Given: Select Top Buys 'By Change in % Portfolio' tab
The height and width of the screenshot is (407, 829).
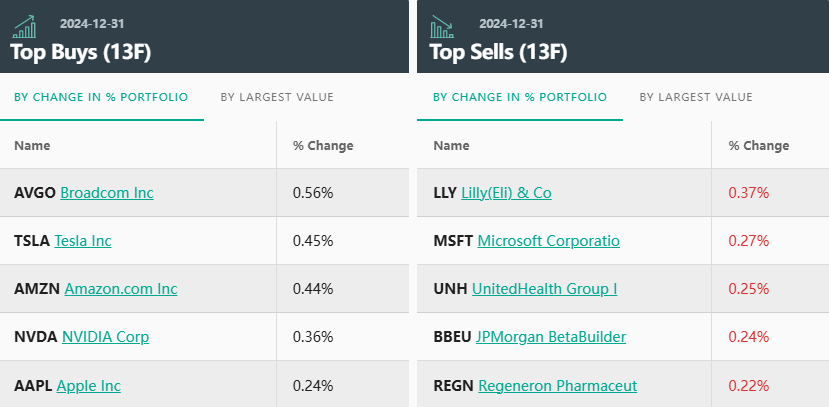Looking at the screenshot, I should [x=101, y=97].
